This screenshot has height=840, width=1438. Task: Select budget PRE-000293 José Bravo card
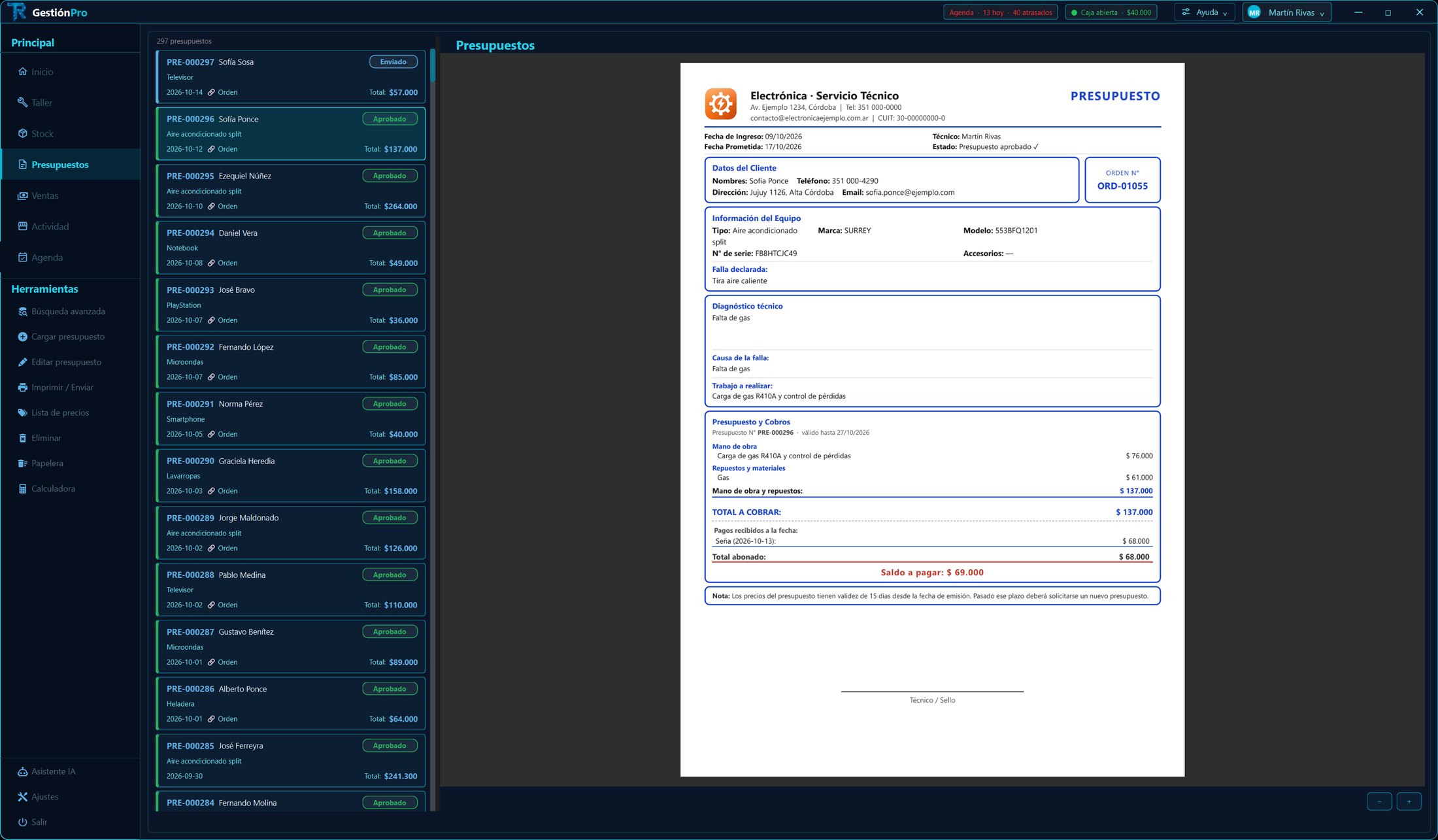(x=291, y=305)
